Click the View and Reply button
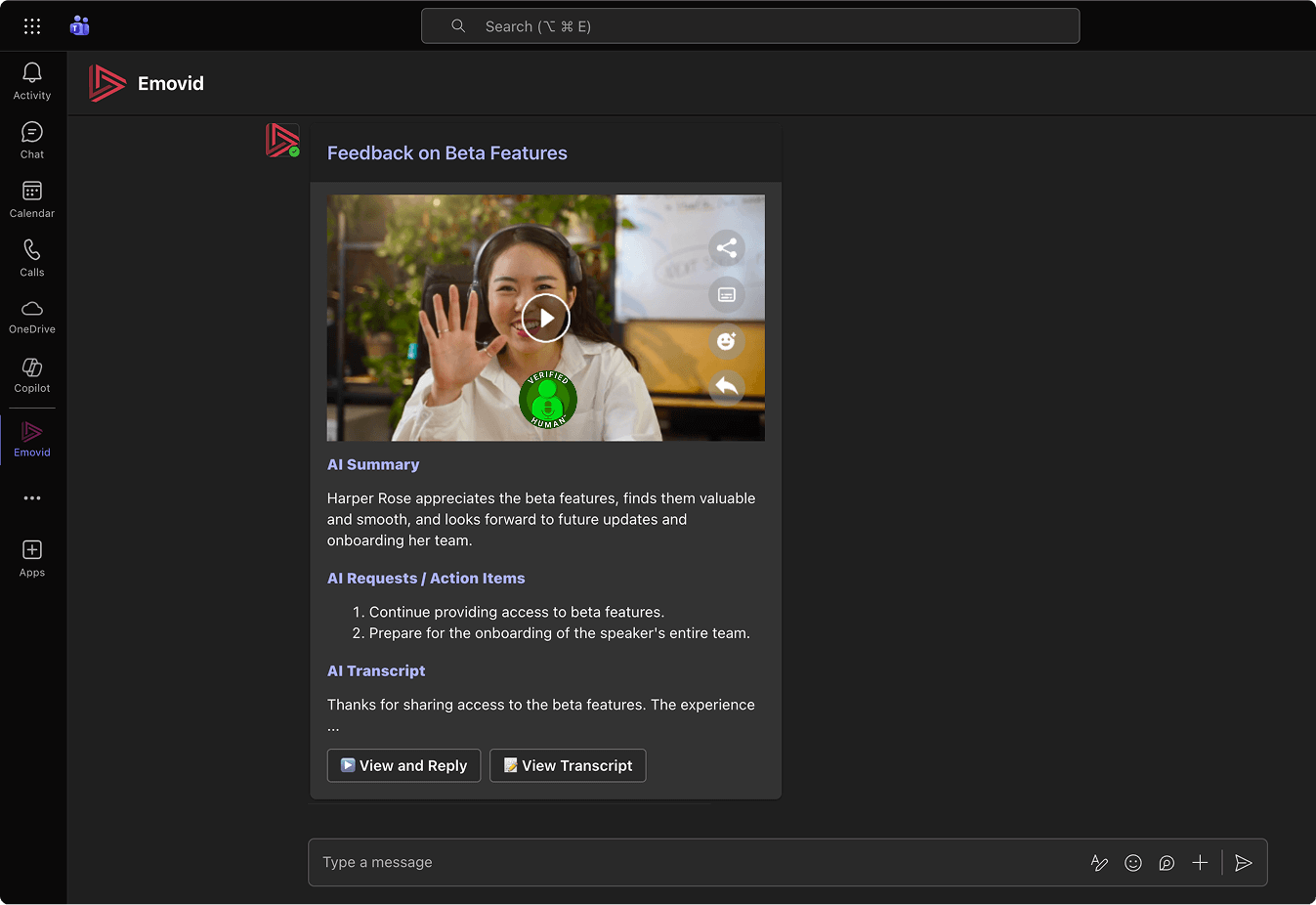 click(403, 765)
